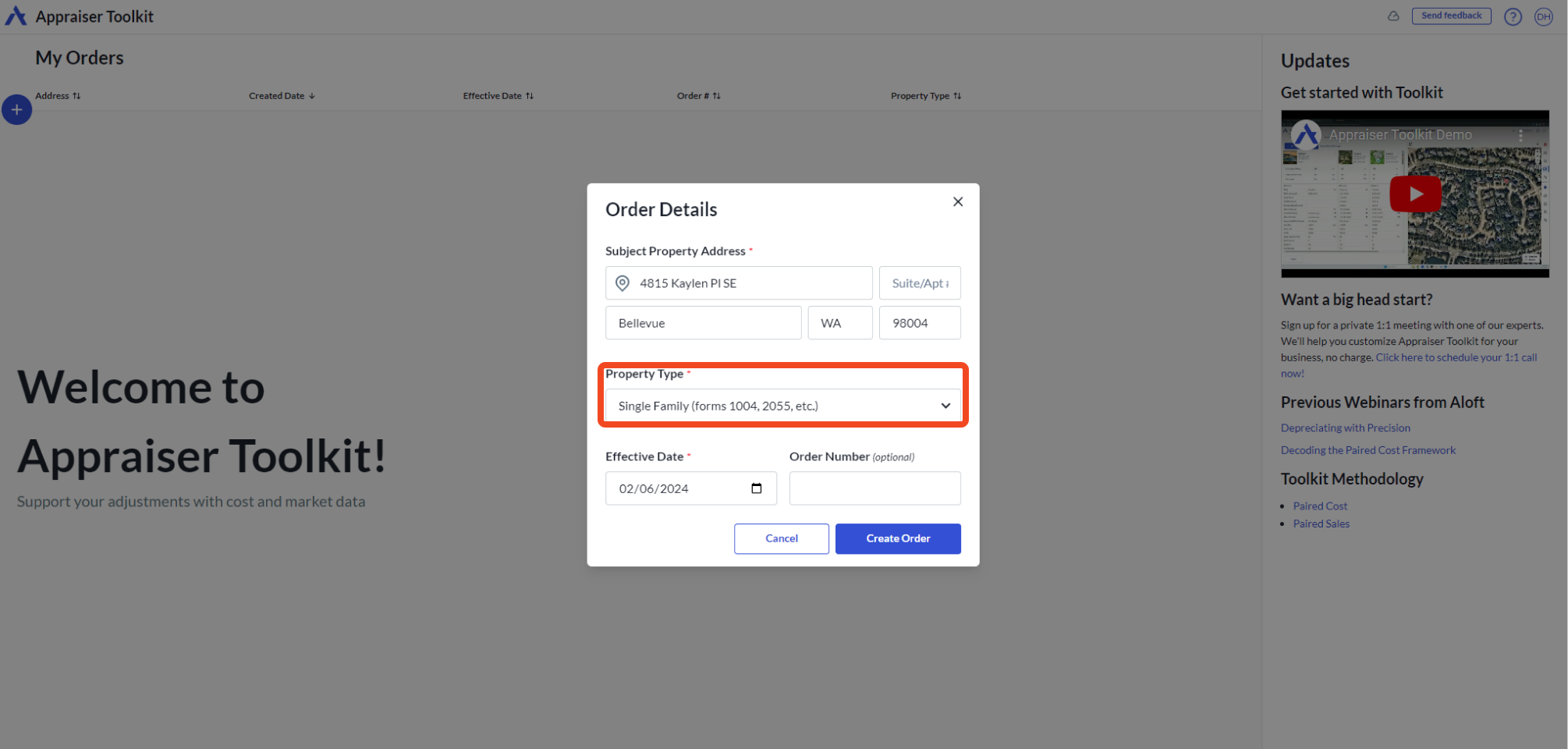Image resolution: width=1568 pixels, height=749 pixels.
Task: Click the Send feedback button
Action: click(x=1451, y=16)
